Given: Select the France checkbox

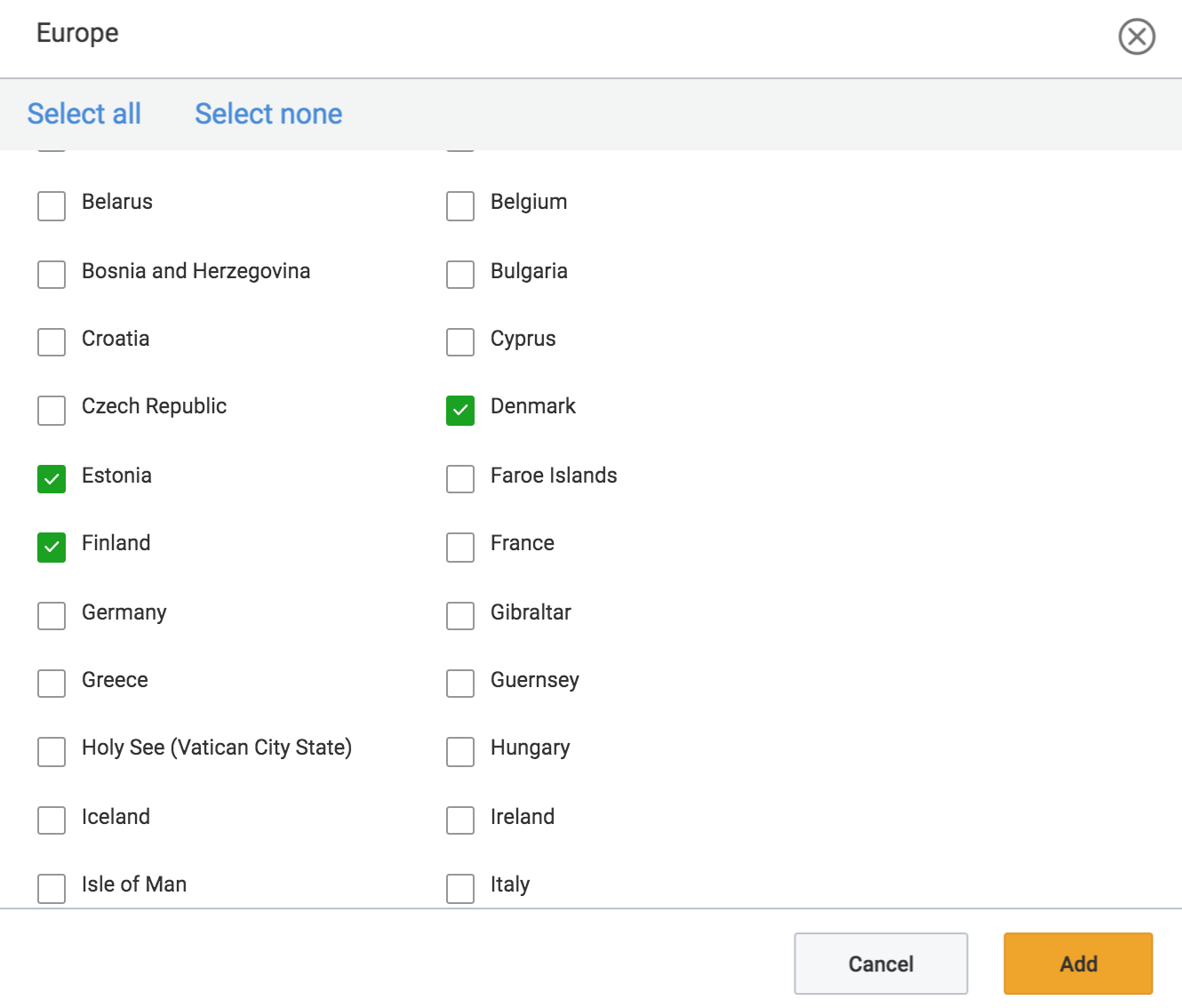Looking at the screenshot, I should (x=460, y=548).
